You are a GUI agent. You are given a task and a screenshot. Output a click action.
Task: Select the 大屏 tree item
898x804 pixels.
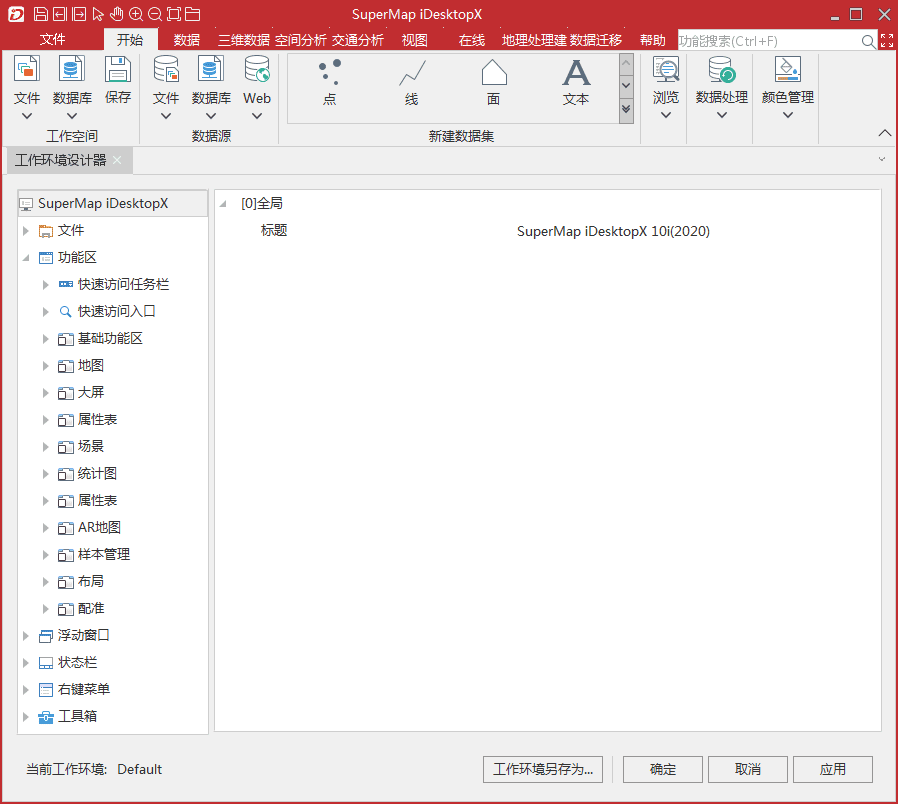(x=90, y=392)
